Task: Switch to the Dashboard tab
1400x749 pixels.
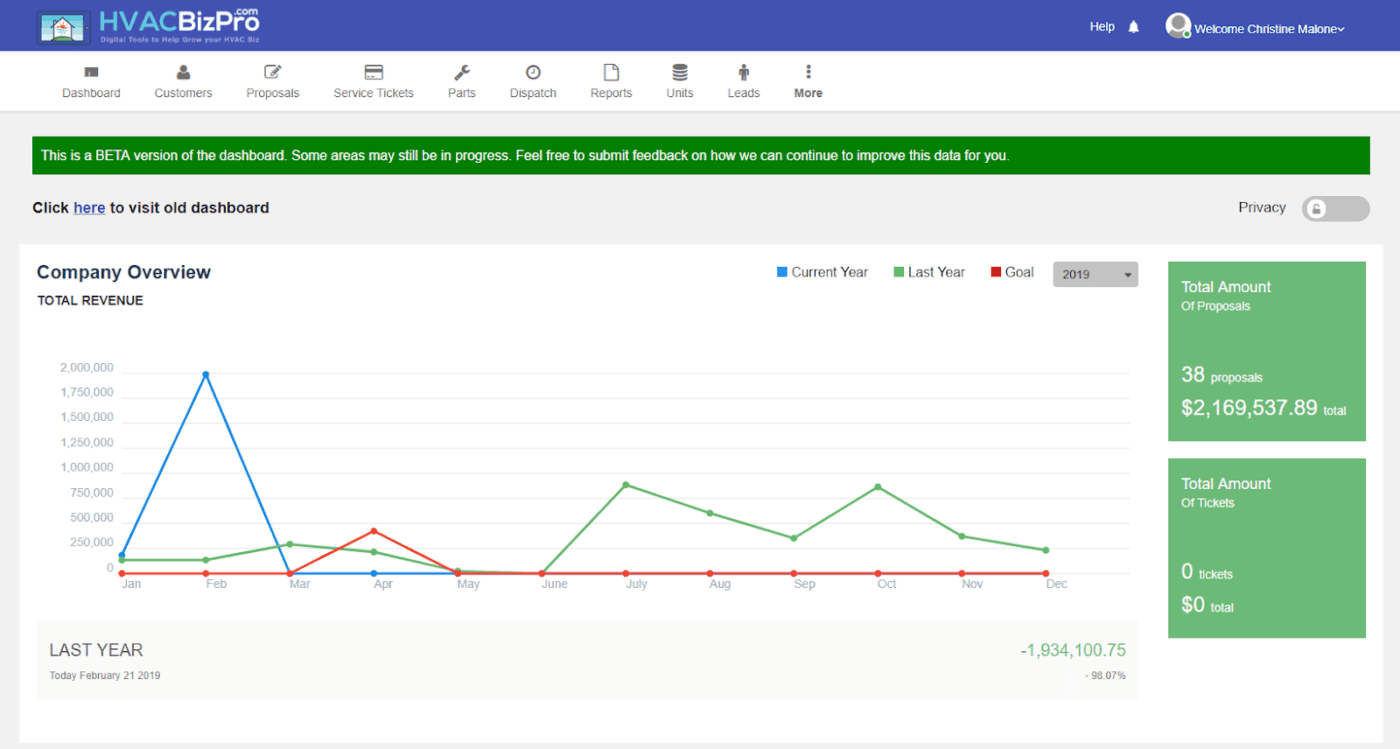Action: 91,80
